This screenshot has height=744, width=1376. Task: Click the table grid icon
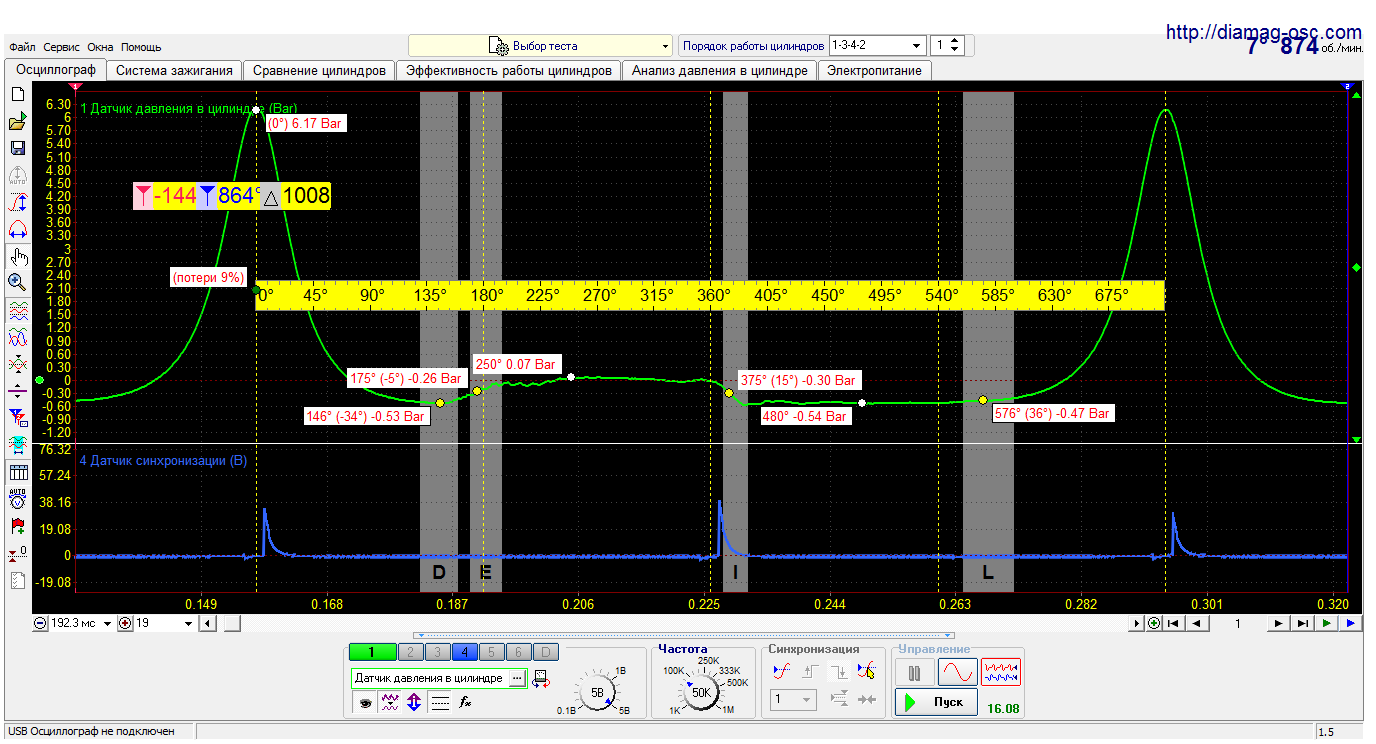pos(17,472)
